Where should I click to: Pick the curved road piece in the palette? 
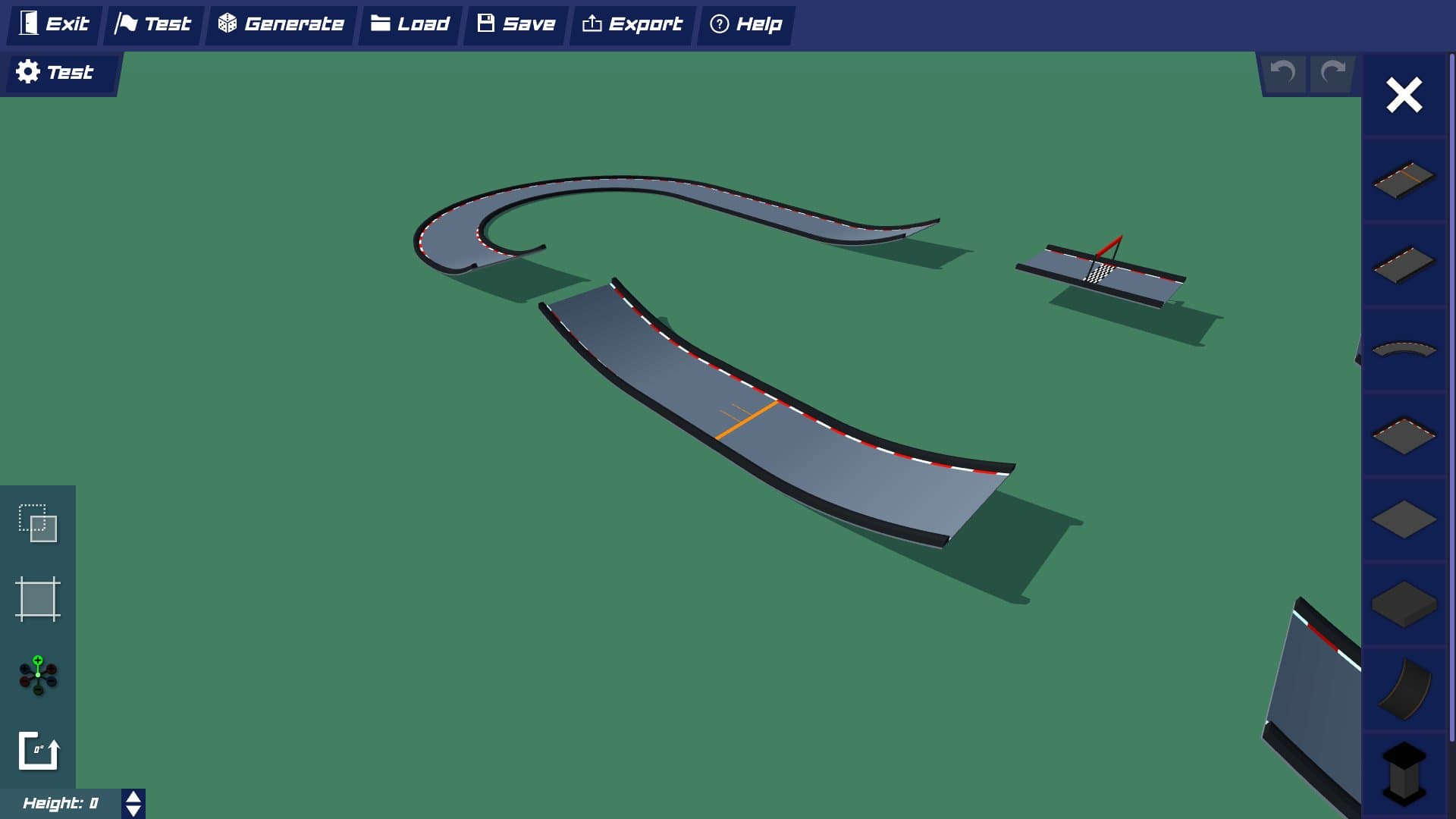(x=1404, y=350)
